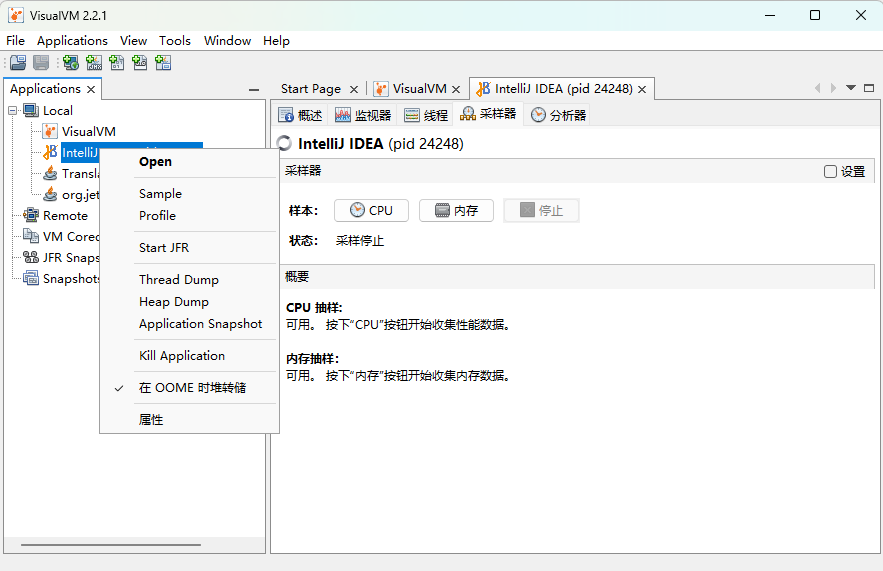The height and width of the screenshot is (571, 883).
Task: Close the Start Page tab
Action: tap(354, 89)
